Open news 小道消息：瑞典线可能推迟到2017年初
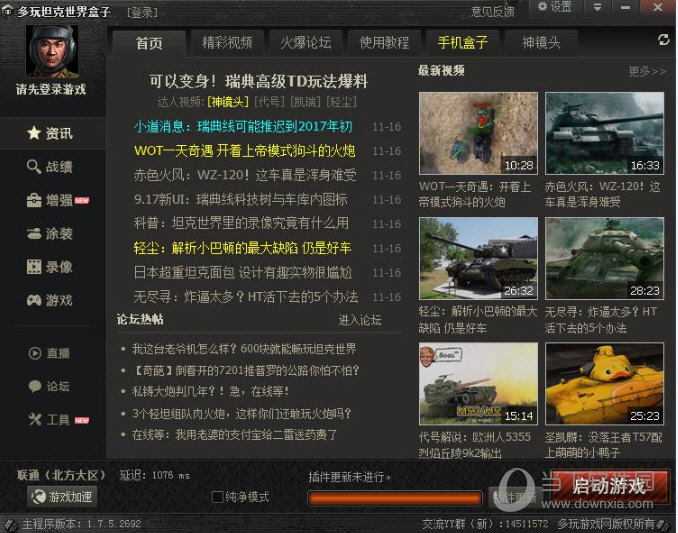 click(x=243, y=127)
